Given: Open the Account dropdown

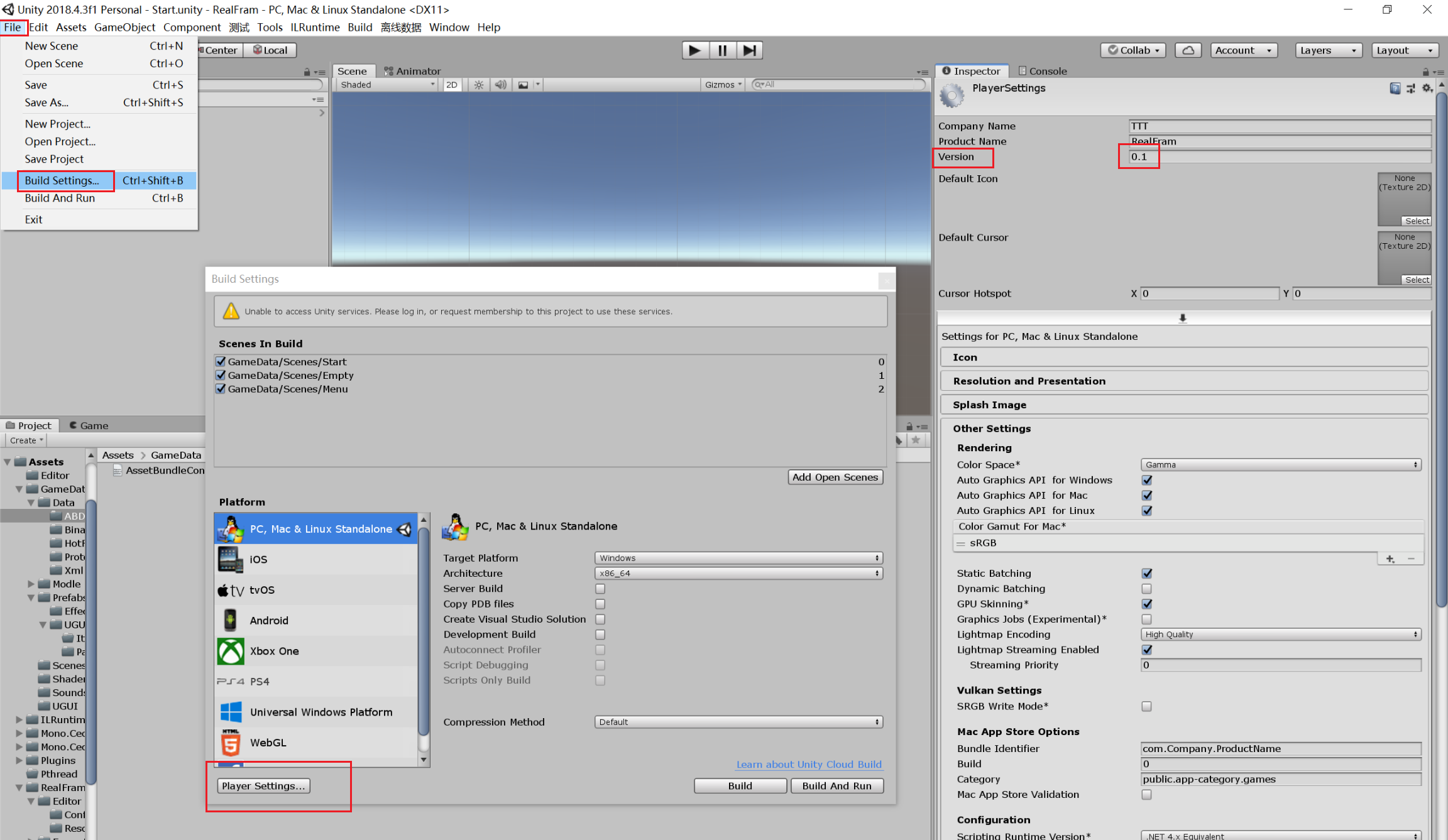Looking at the screenshot, I should point(1244,50).
